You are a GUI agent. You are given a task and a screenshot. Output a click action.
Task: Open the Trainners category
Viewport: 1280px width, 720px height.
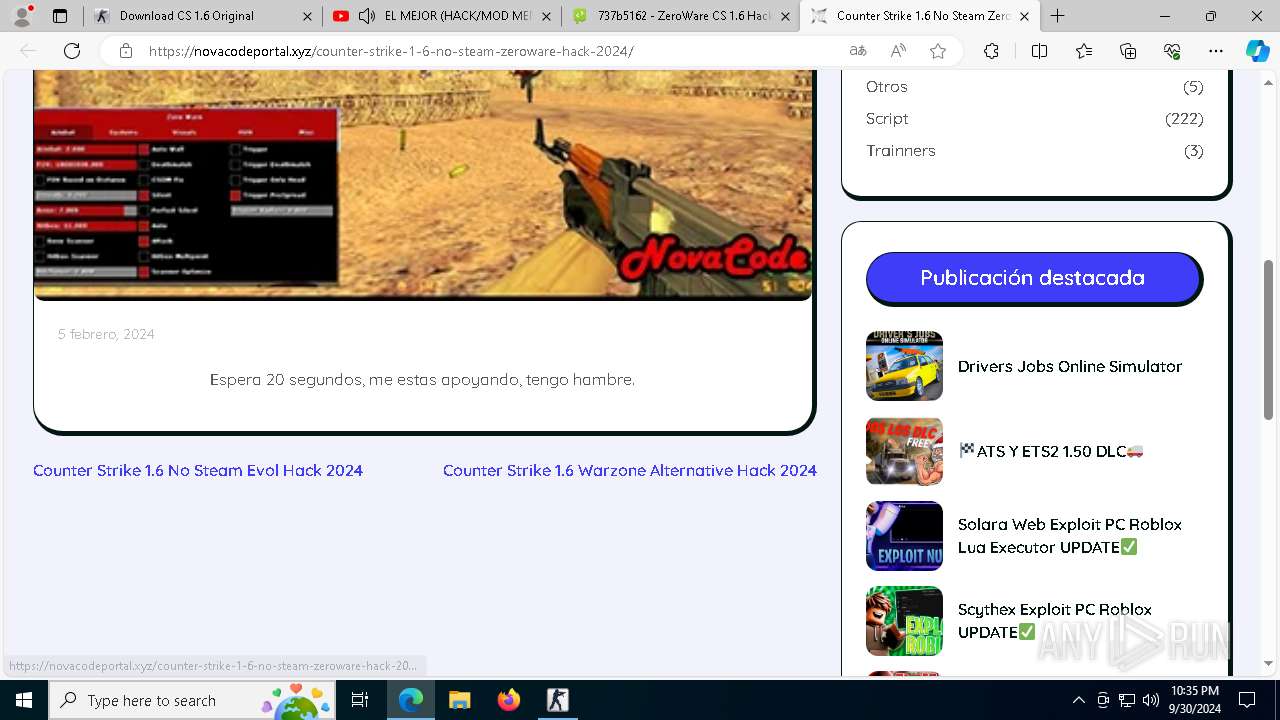901,151
